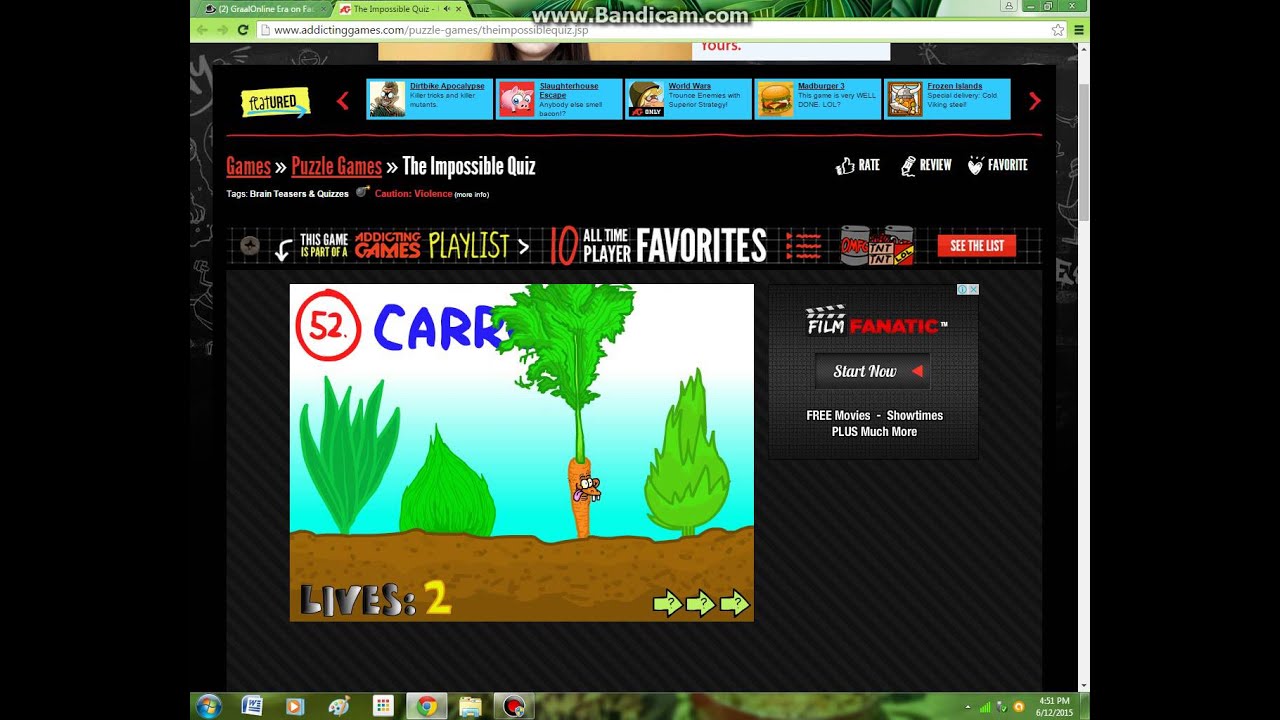
Task: Open World Wars soldier thumbnail
Action: (x=646, y=99)
